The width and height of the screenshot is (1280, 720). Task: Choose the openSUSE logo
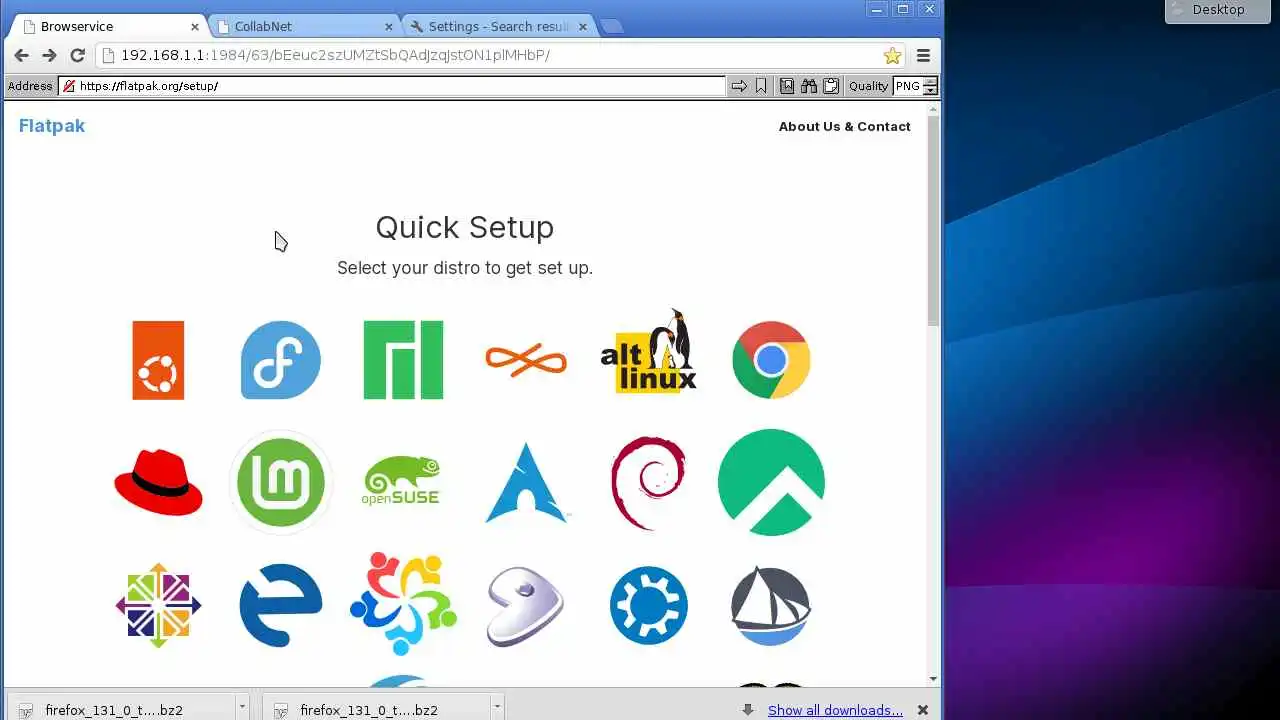coord(401,481)
